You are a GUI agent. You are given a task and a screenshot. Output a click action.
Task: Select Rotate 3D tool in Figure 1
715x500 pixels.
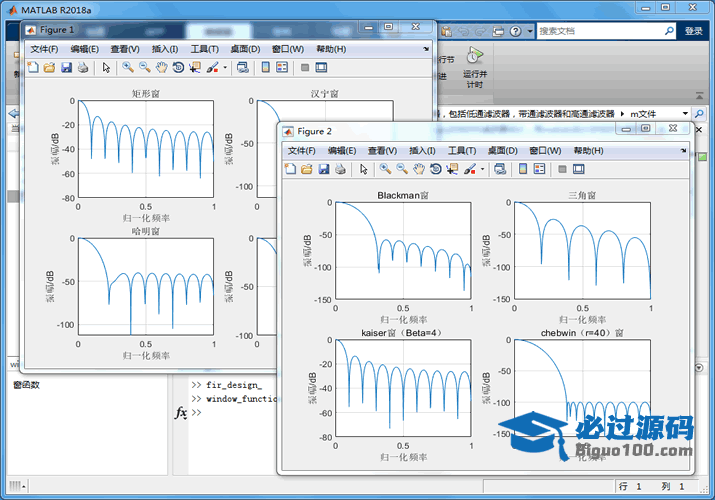178,67
